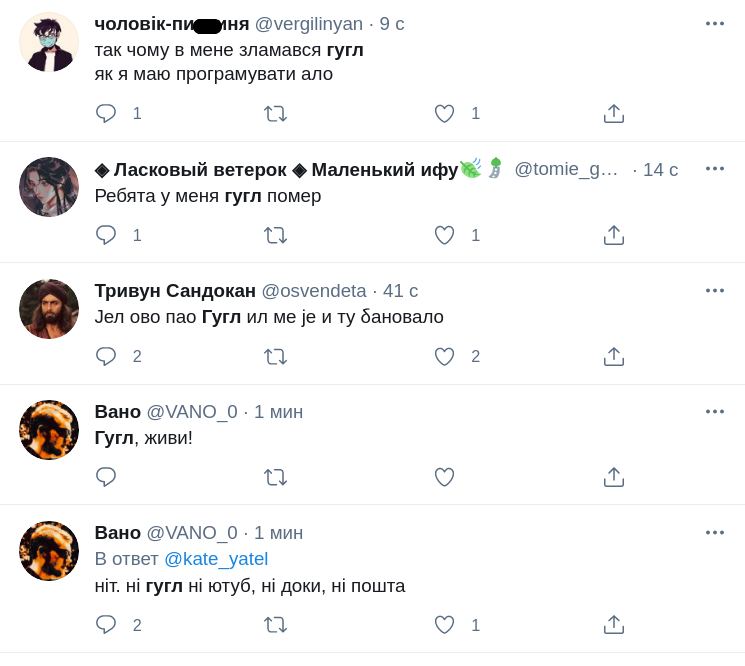Open the @kate_yatel mention link

[x=216, y=559]
